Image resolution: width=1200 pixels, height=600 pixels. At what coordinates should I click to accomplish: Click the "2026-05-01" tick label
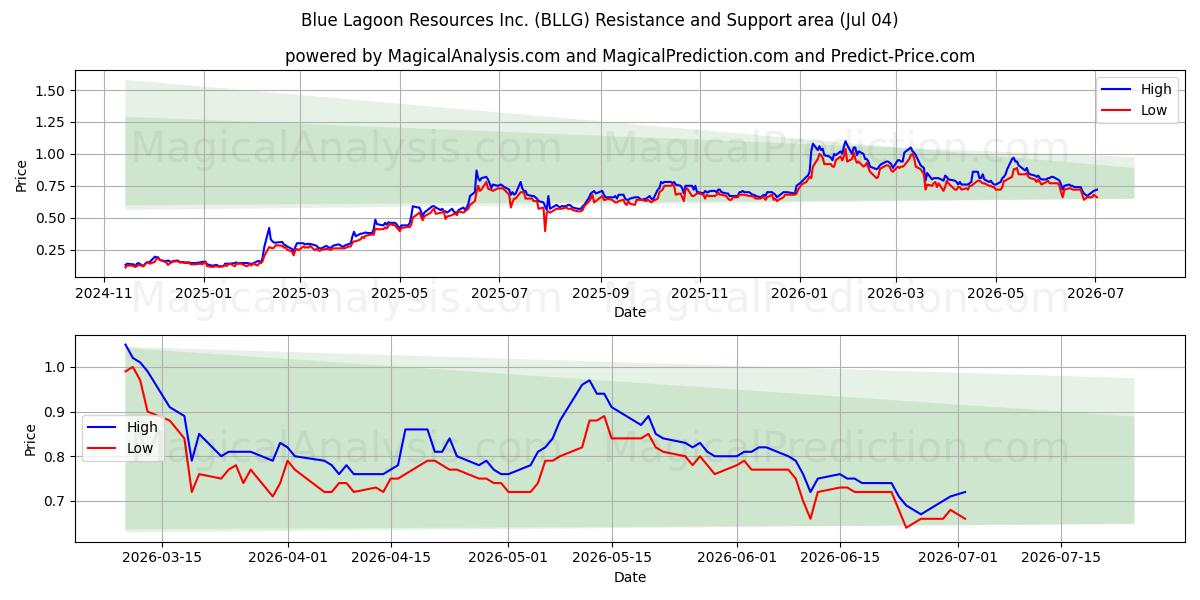[x=508, y=558]
